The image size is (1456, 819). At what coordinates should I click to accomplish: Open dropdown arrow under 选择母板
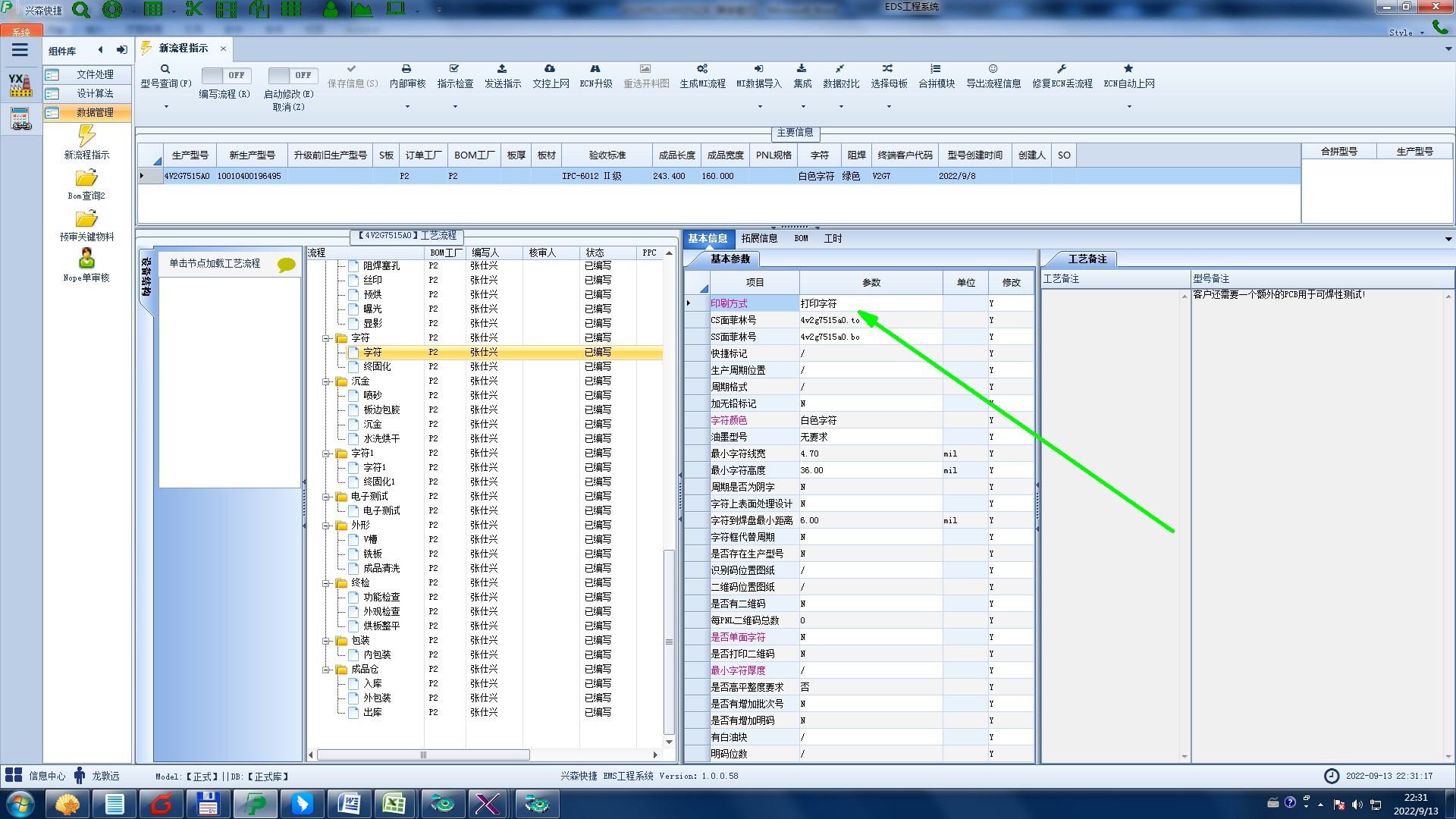[889, 107]
